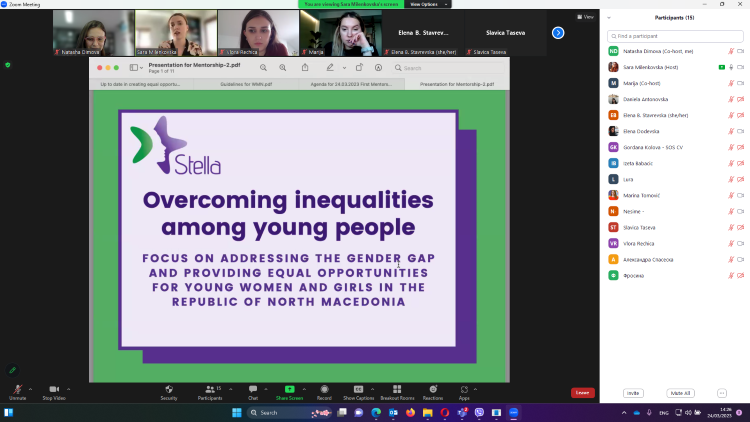Expand the arrow next to Participants

(x=231, y=389)
